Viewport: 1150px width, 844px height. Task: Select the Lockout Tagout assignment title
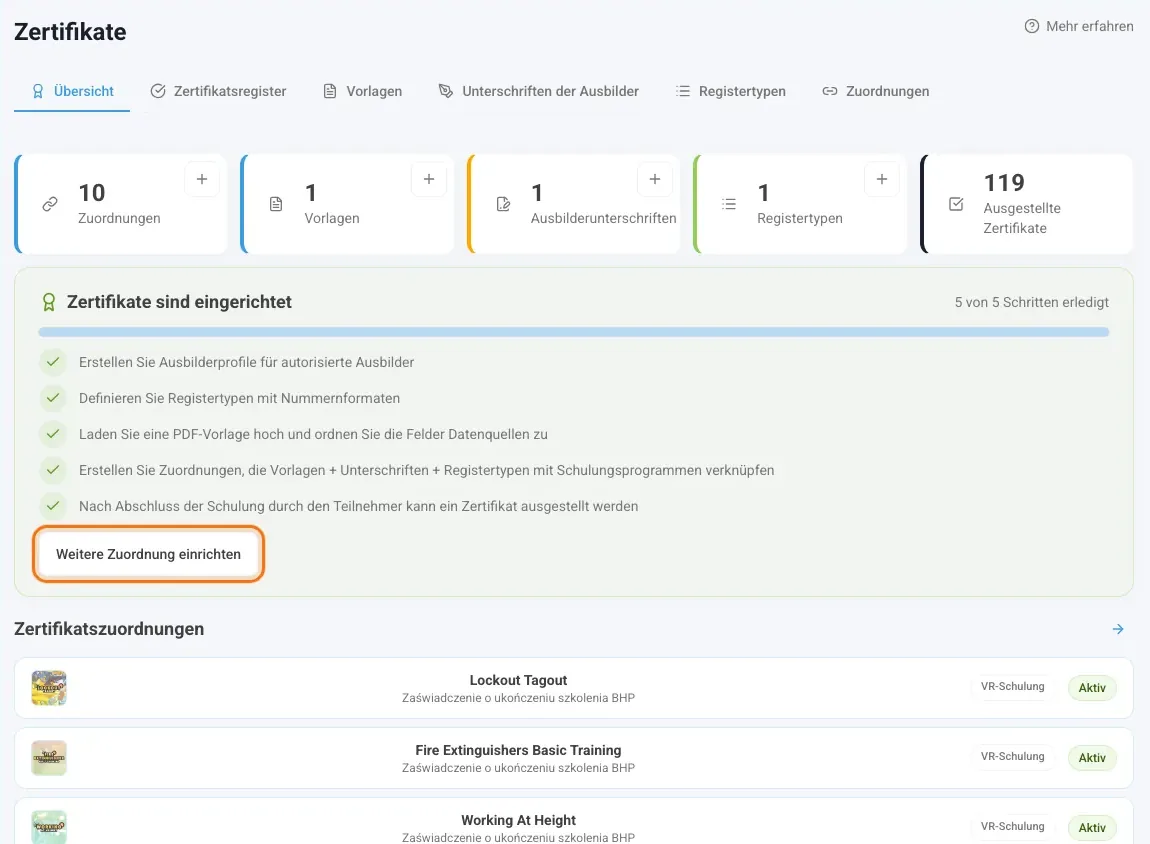click(x=519, y=680)
